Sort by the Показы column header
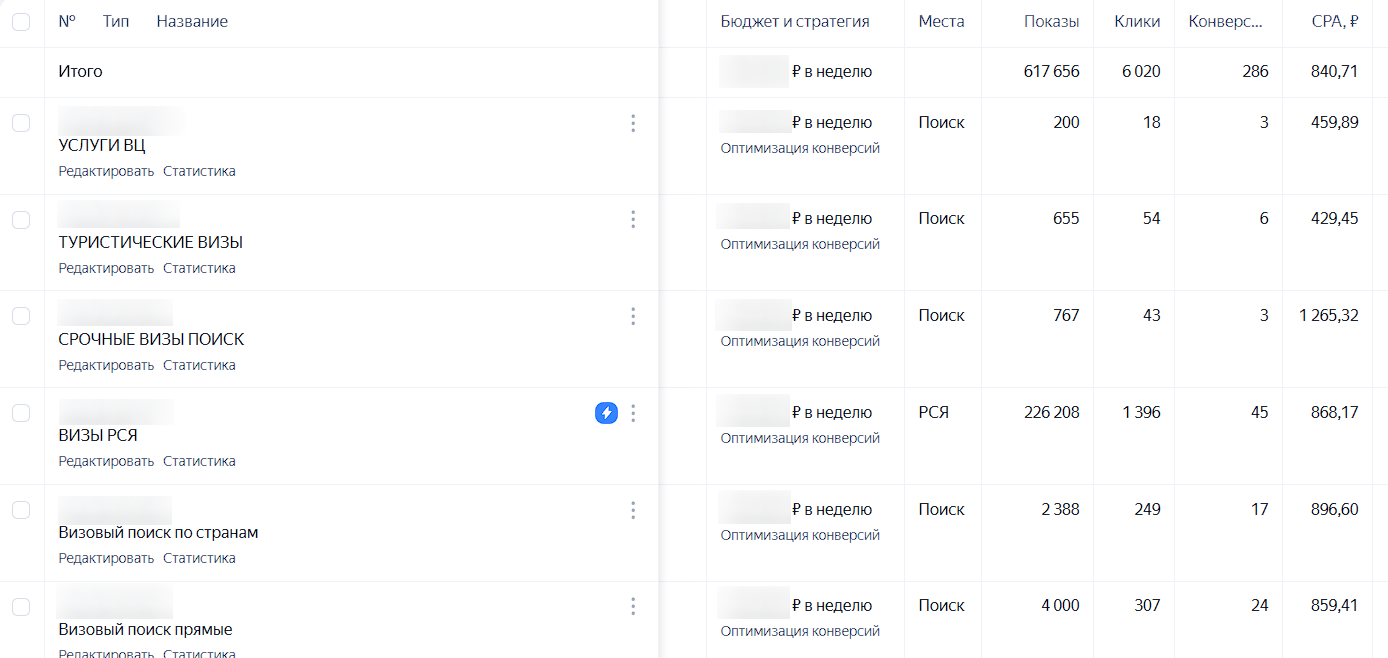Viewport: 1388px width, 658px height. point(1051,21)
